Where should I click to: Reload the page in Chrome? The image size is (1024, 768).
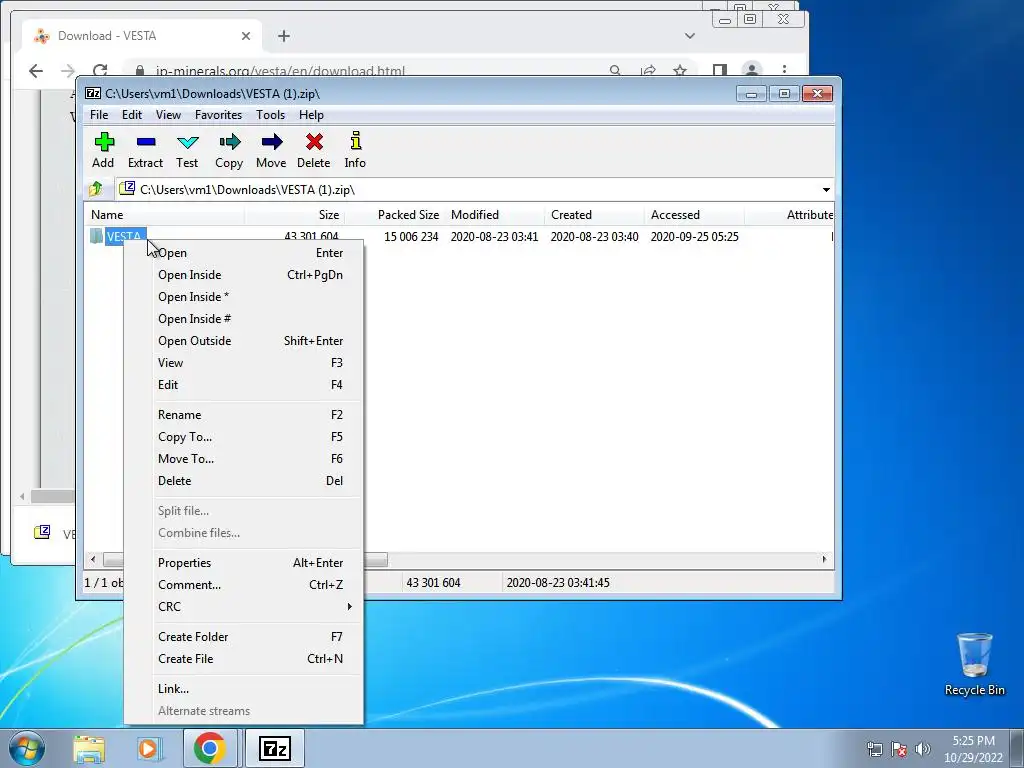100,71
